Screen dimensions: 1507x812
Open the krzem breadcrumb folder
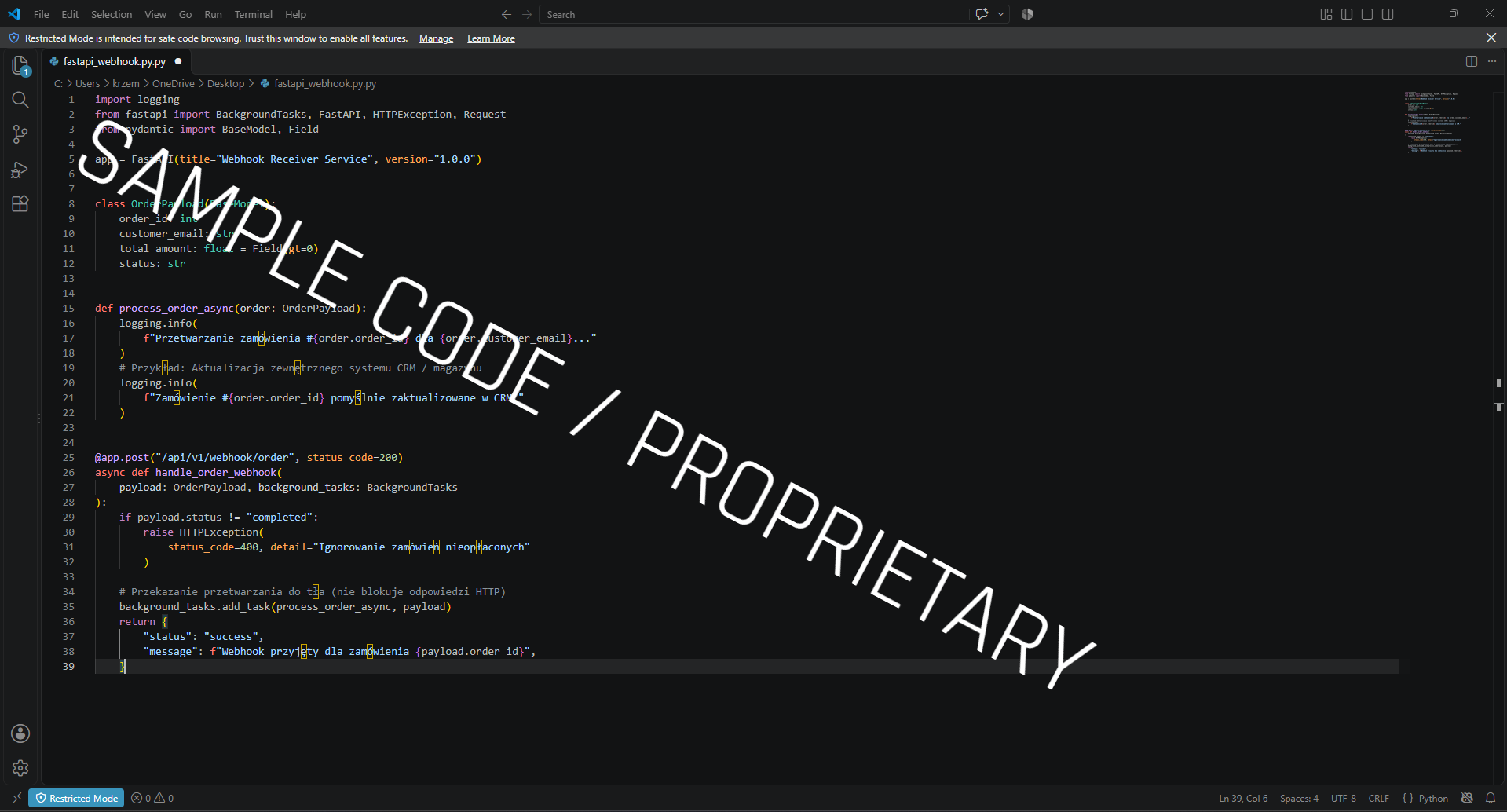126,83
